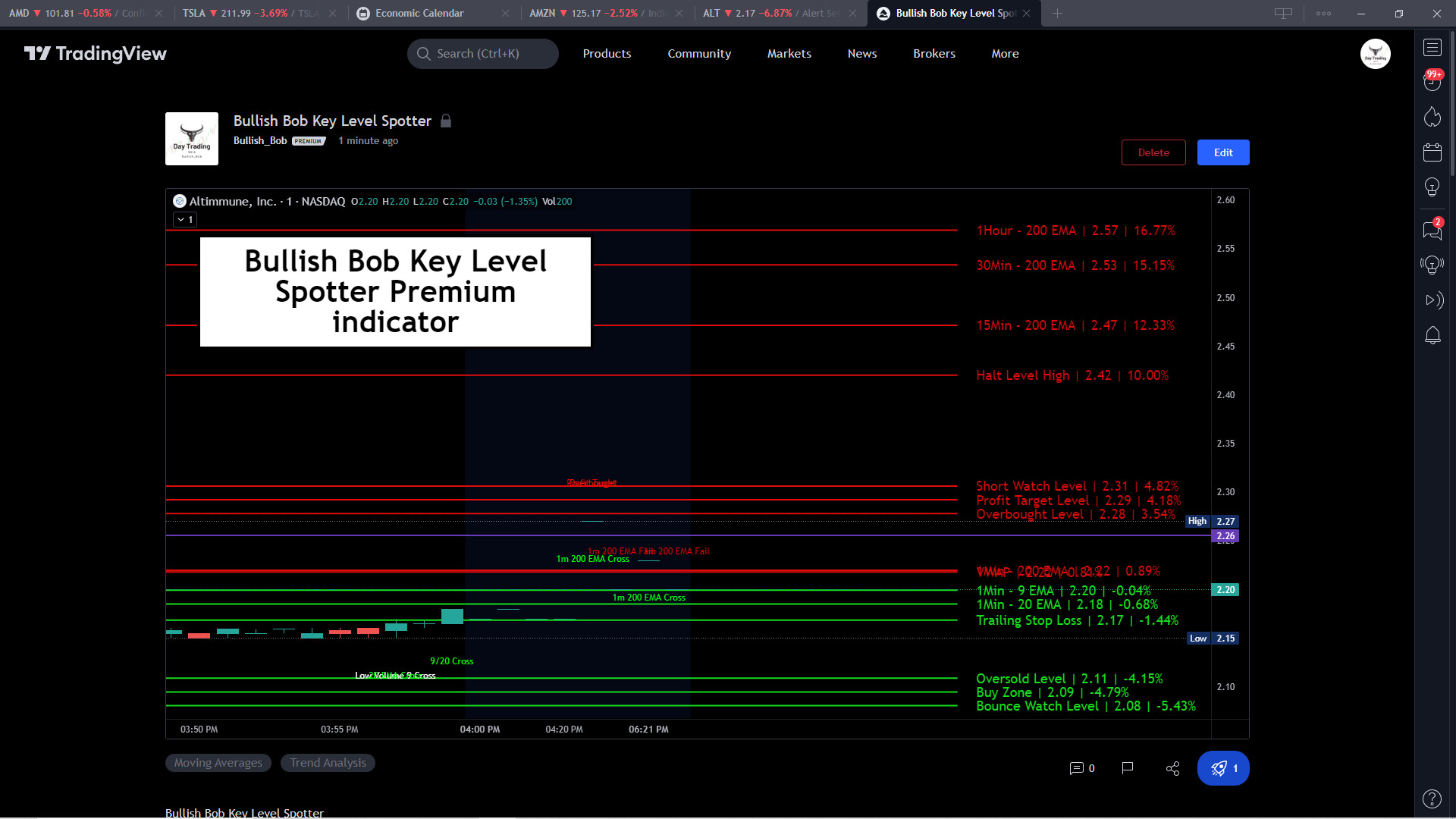Open the notifications bell icon
This screenshot has height=819, width=1456.
pyautogui.click(x=1432, y=335)
